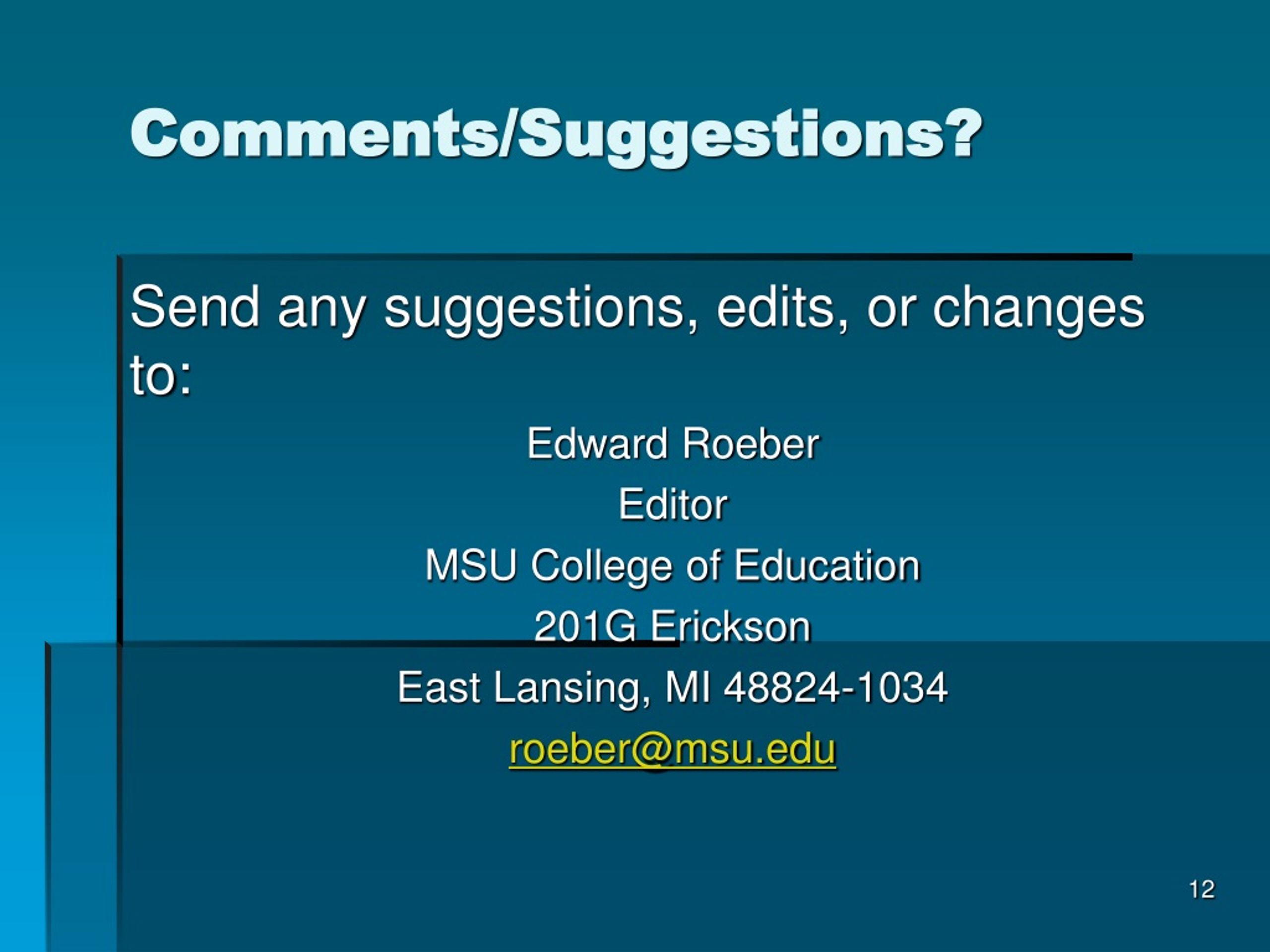Click the East Lansing, MI address line
The height and width of the screenshot is (952, 1270).
tap(672, 688)
